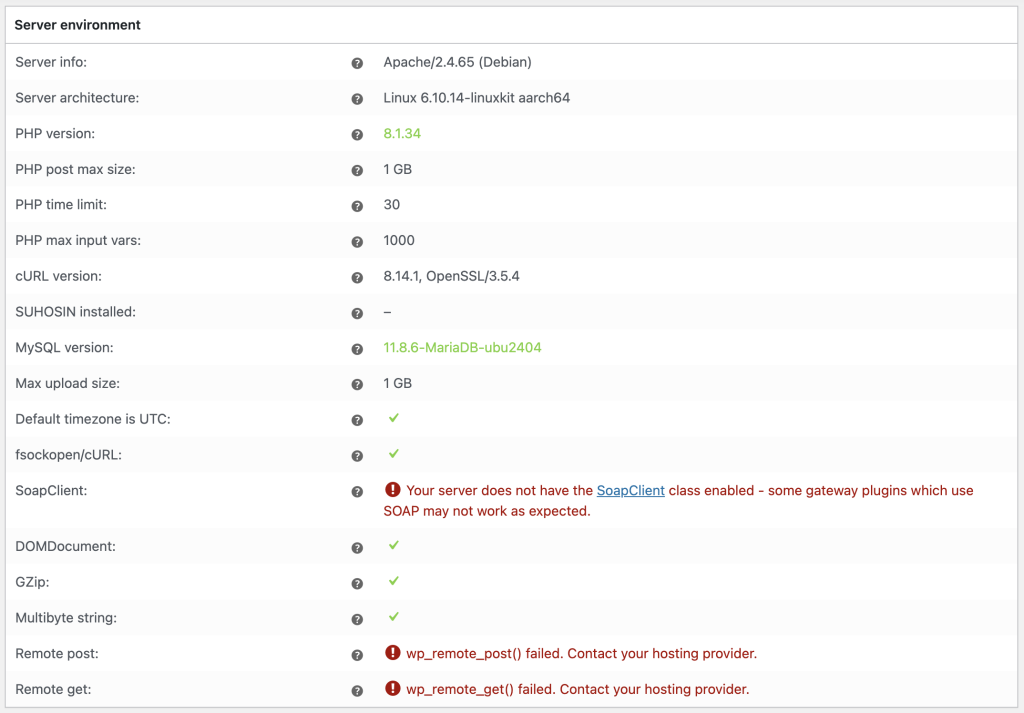1024x713 pixels.
Task: Click help icon beside SUHOSIN installed
Action: point(357,313)
